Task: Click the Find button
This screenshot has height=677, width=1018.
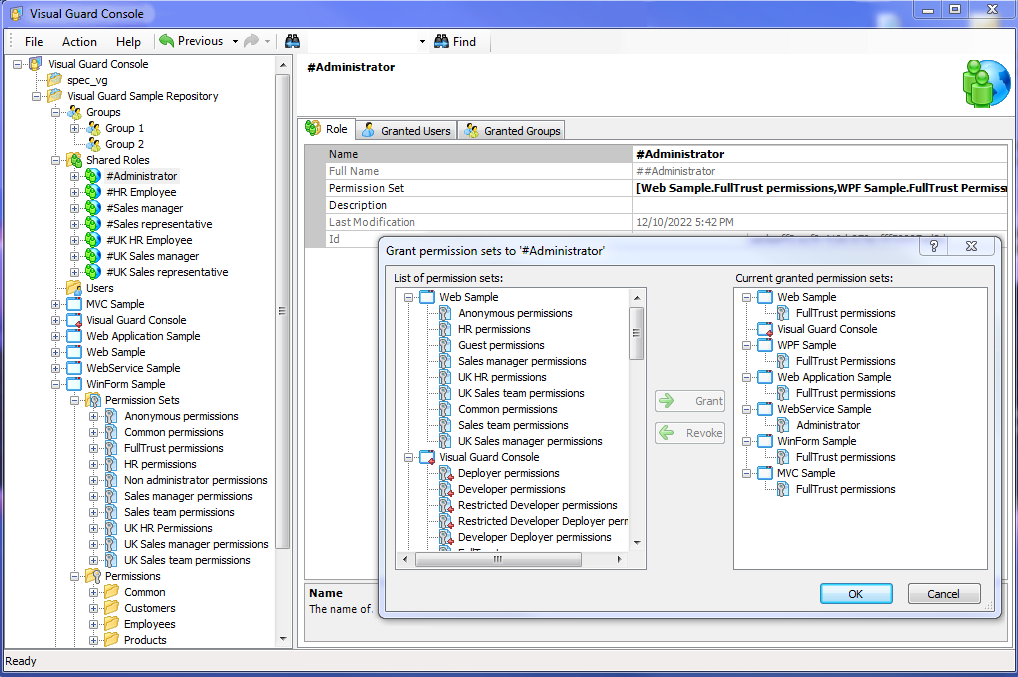Action: coord(455,42)
